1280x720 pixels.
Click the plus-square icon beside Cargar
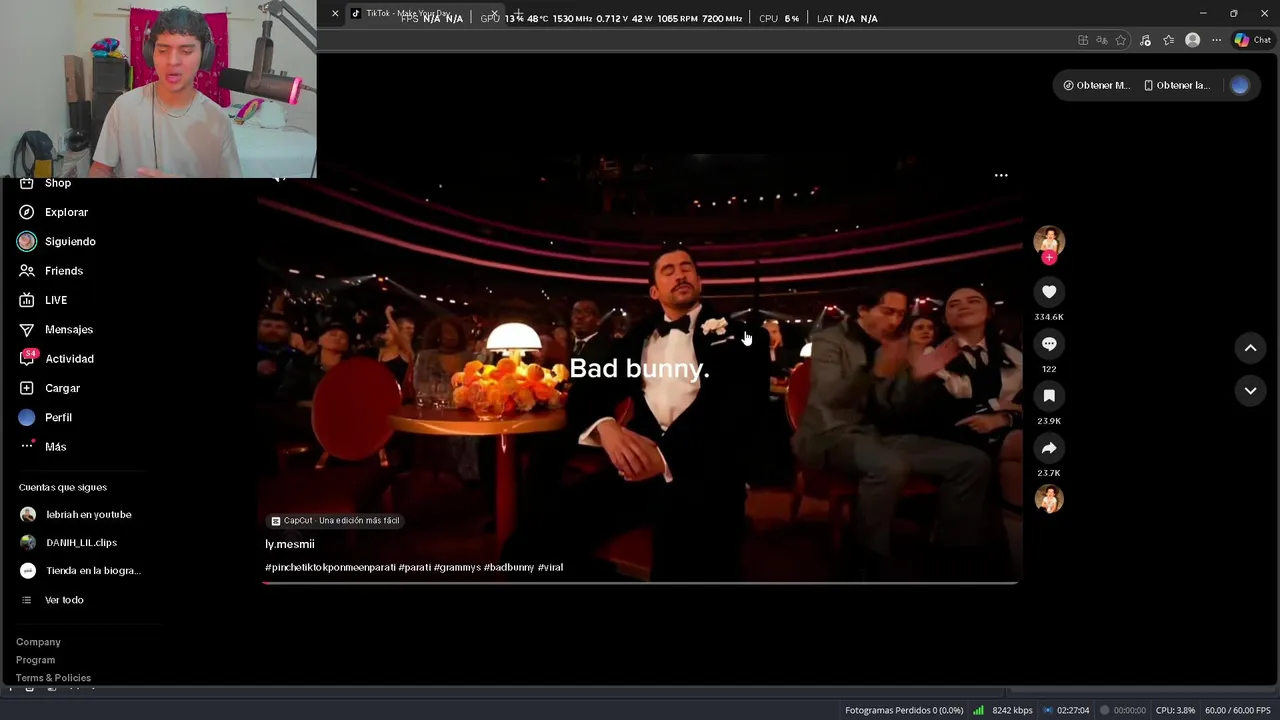click(x=27, y=388)
